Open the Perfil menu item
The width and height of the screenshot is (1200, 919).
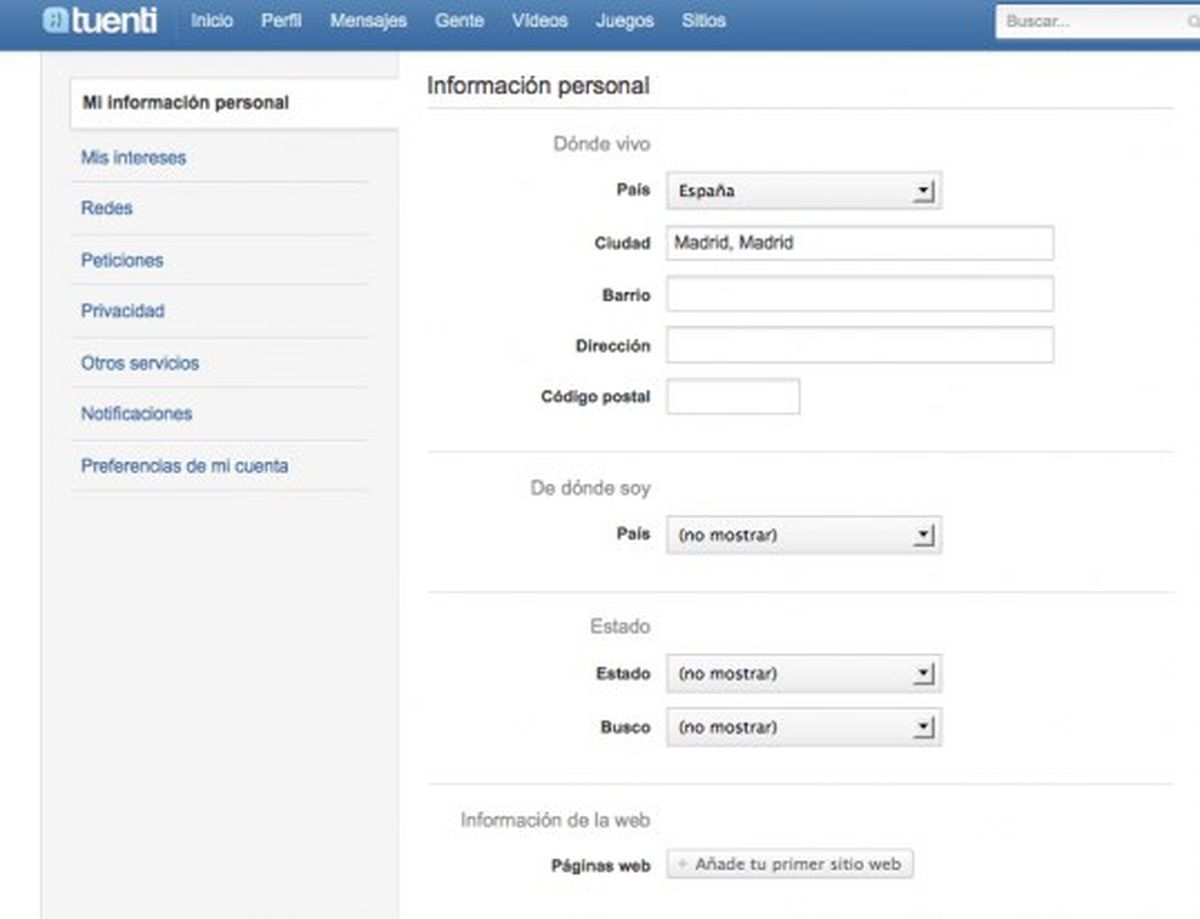coord(281,21)
